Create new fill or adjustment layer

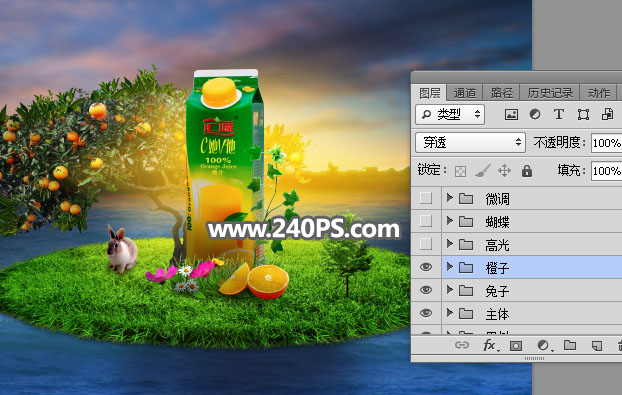tap(543, 345)
